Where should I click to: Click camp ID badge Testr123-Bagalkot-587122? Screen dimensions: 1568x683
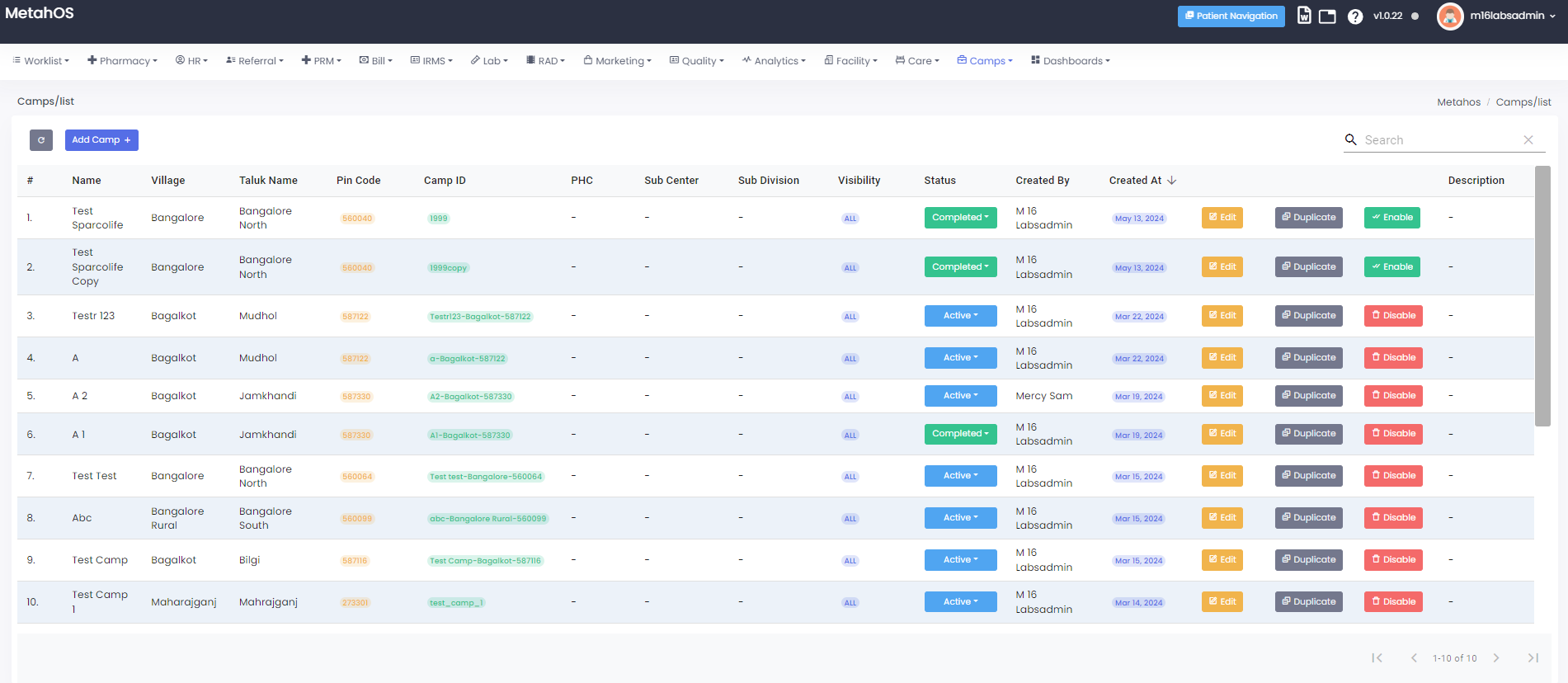pos(480,317)
